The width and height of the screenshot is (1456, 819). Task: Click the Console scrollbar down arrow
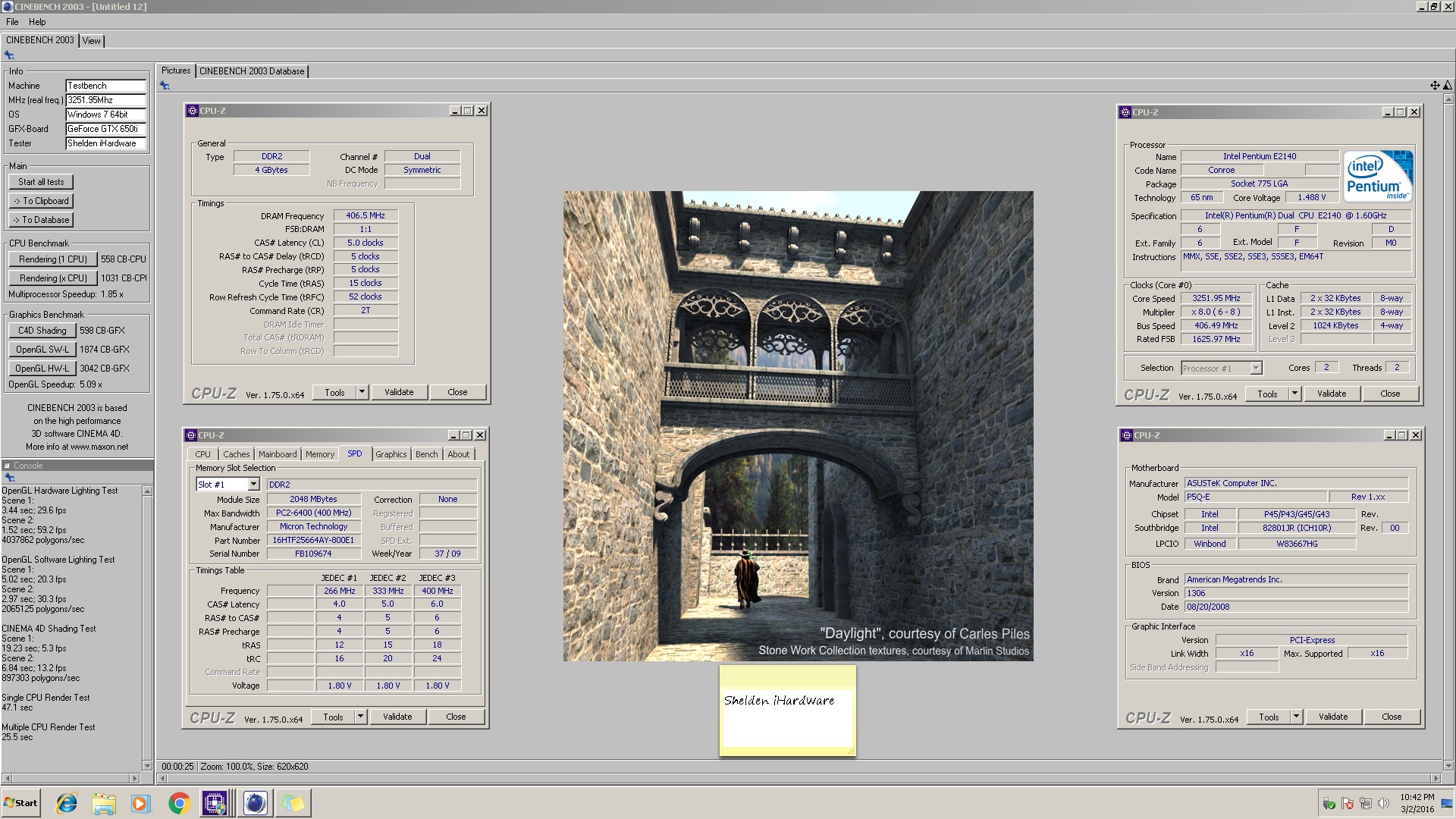click(x=147, y=765)
